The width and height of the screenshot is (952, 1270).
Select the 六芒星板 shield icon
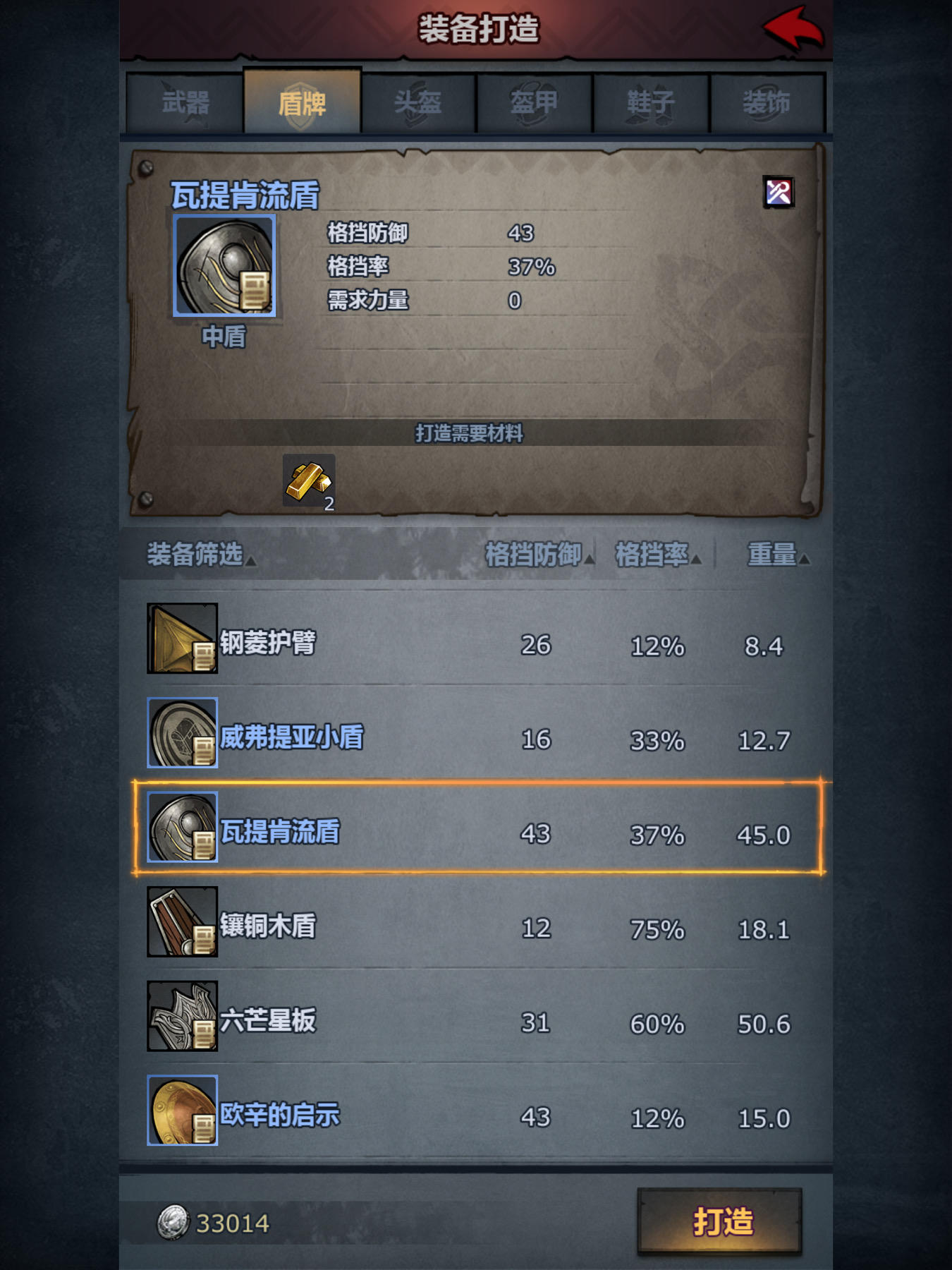[182, 1016]
